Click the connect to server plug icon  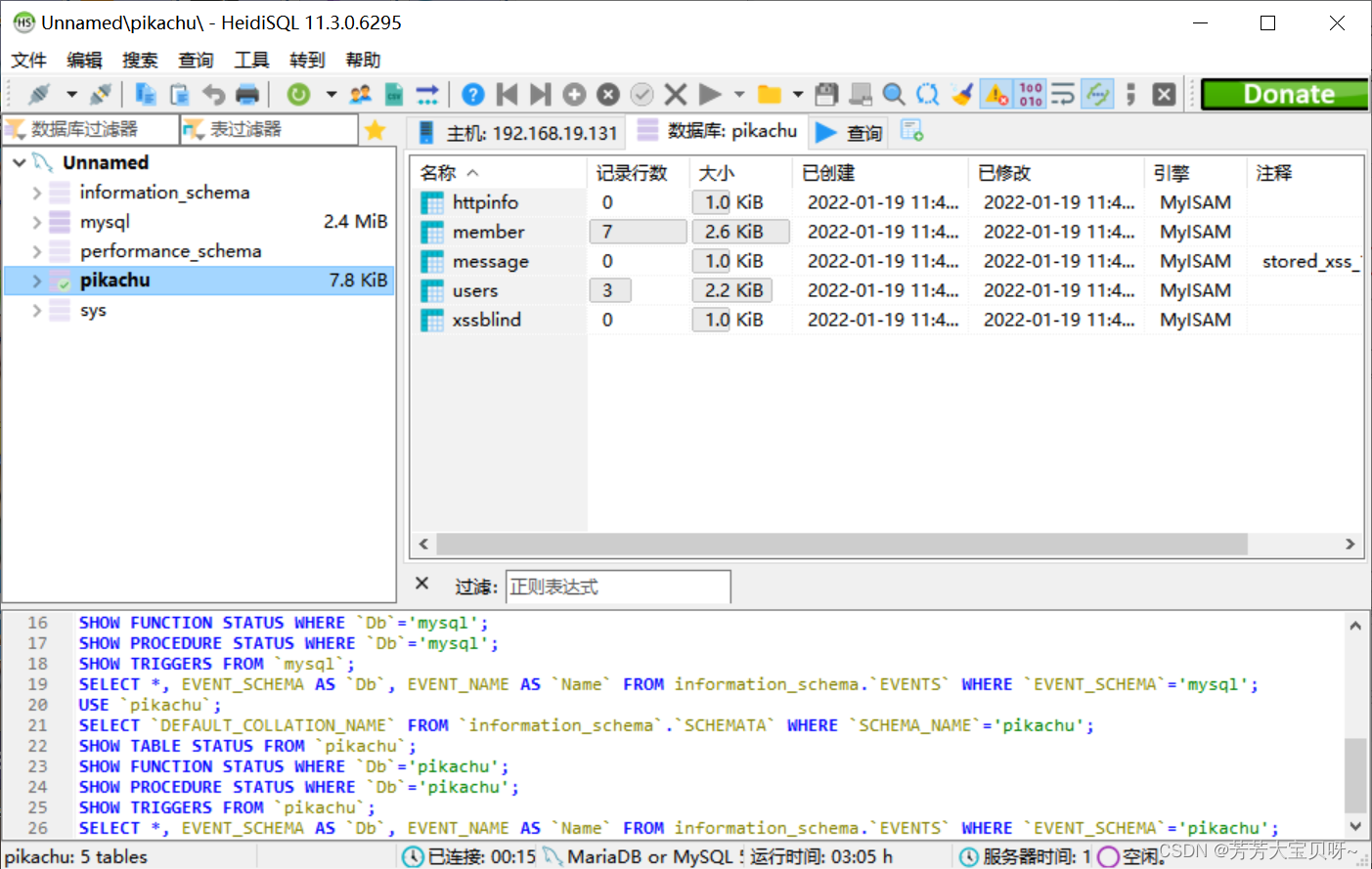[x=39, y=94]
